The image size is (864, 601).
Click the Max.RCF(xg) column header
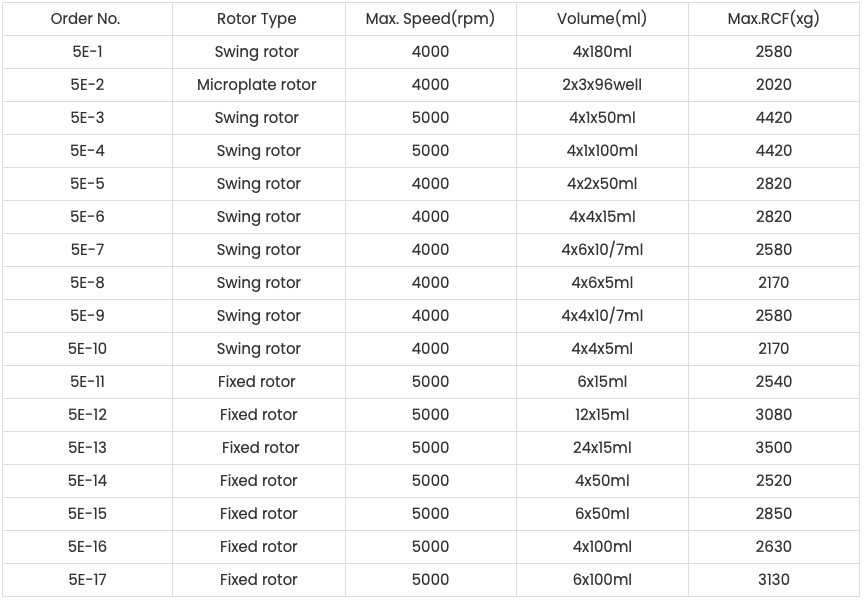(x=774, y=19)
